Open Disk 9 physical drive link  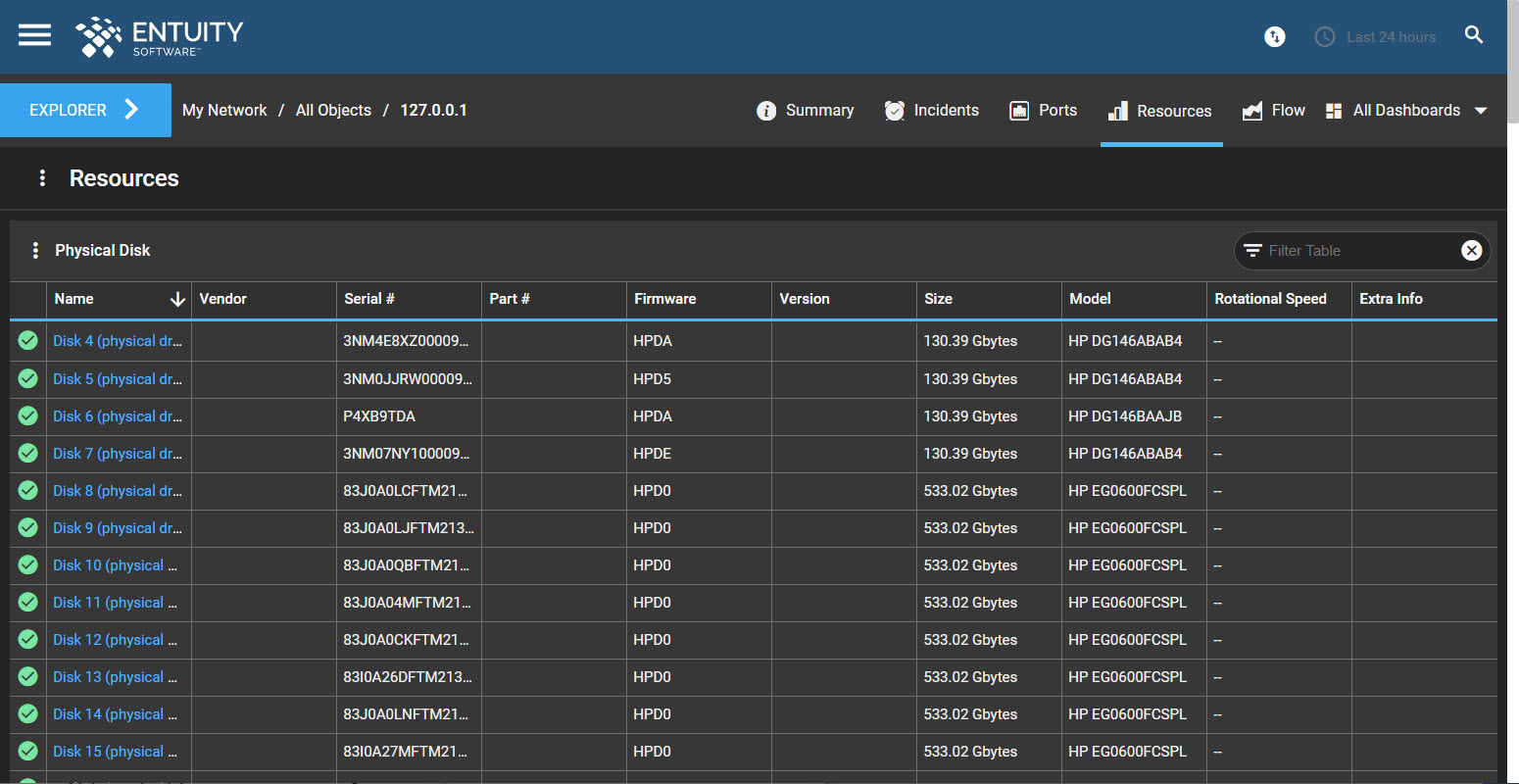(x=118, y=528)
